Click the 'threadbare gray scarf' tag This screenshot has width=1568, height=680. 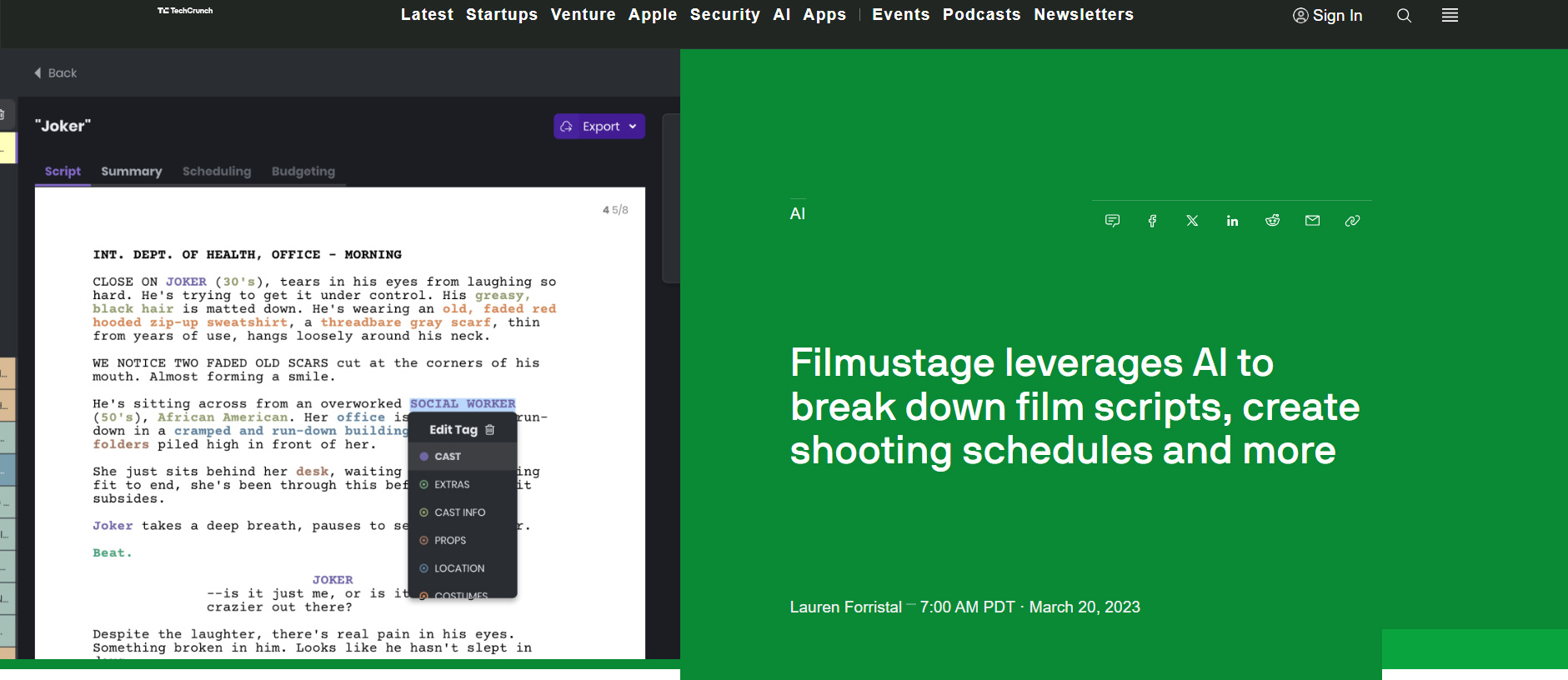point(406,322)
